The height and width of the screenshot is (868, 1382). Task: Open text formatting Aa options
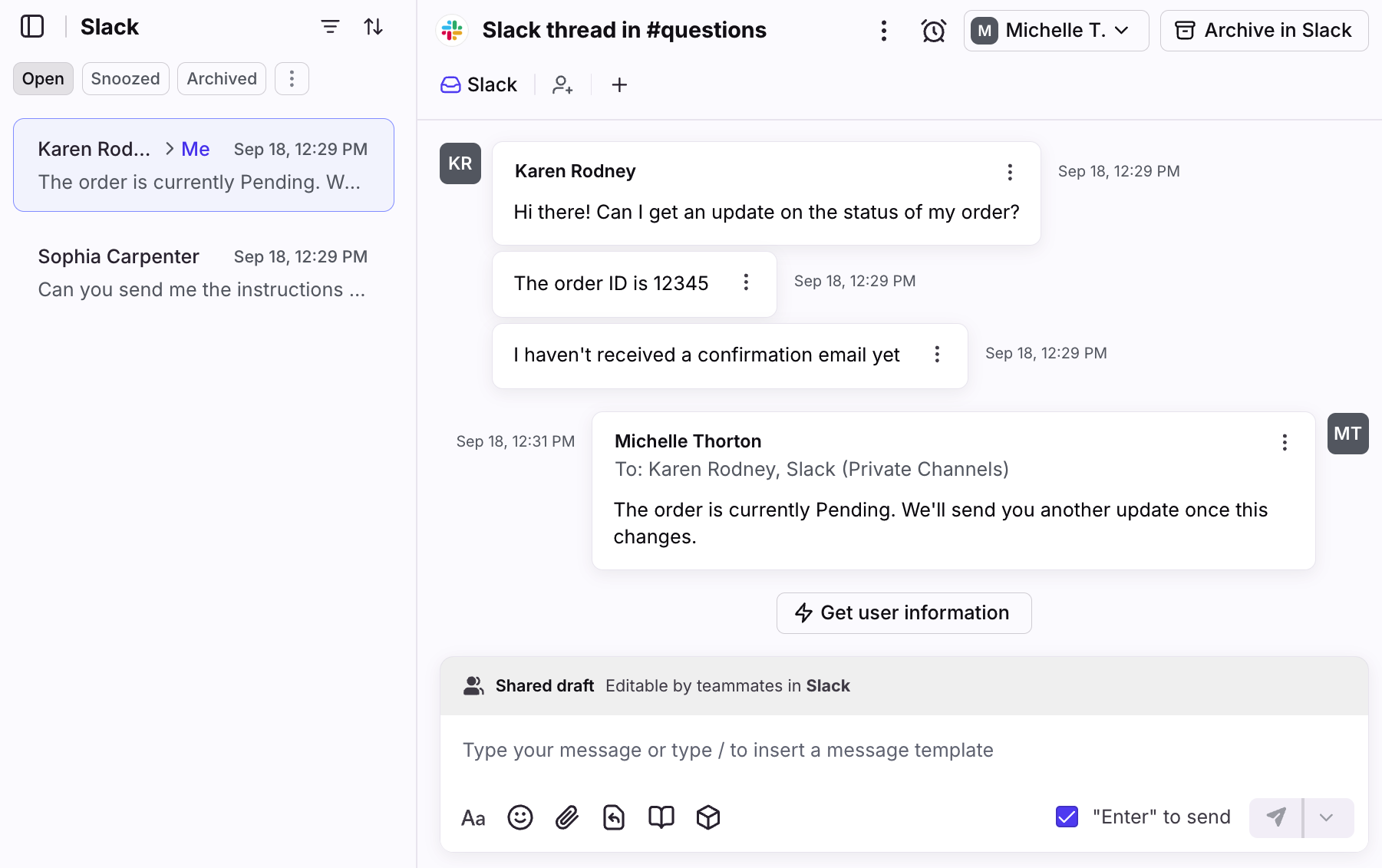click(x=473, y=818)
